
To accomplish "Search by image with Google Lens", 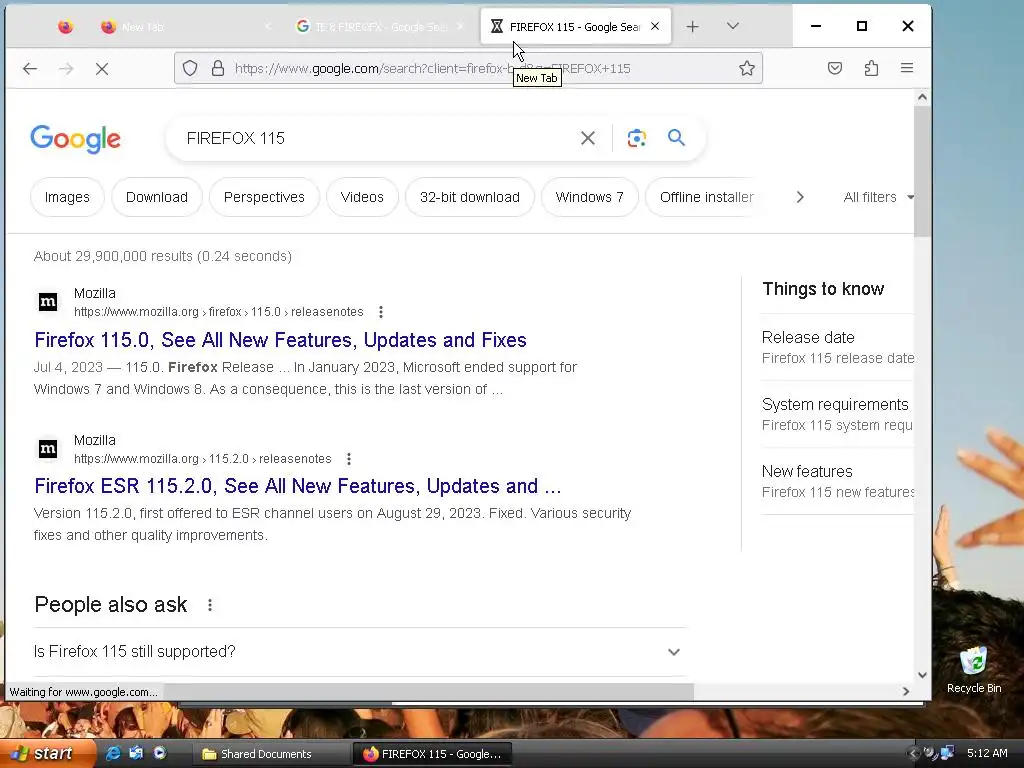I will click(637, 138).
